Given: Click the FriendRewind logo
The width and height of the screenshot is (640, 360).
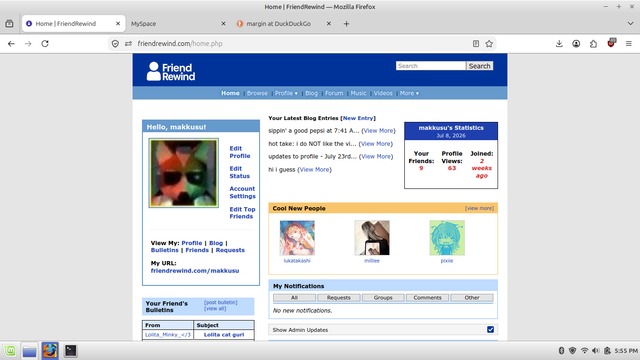Looking at the screenshot, I should [x=171, y=71].
